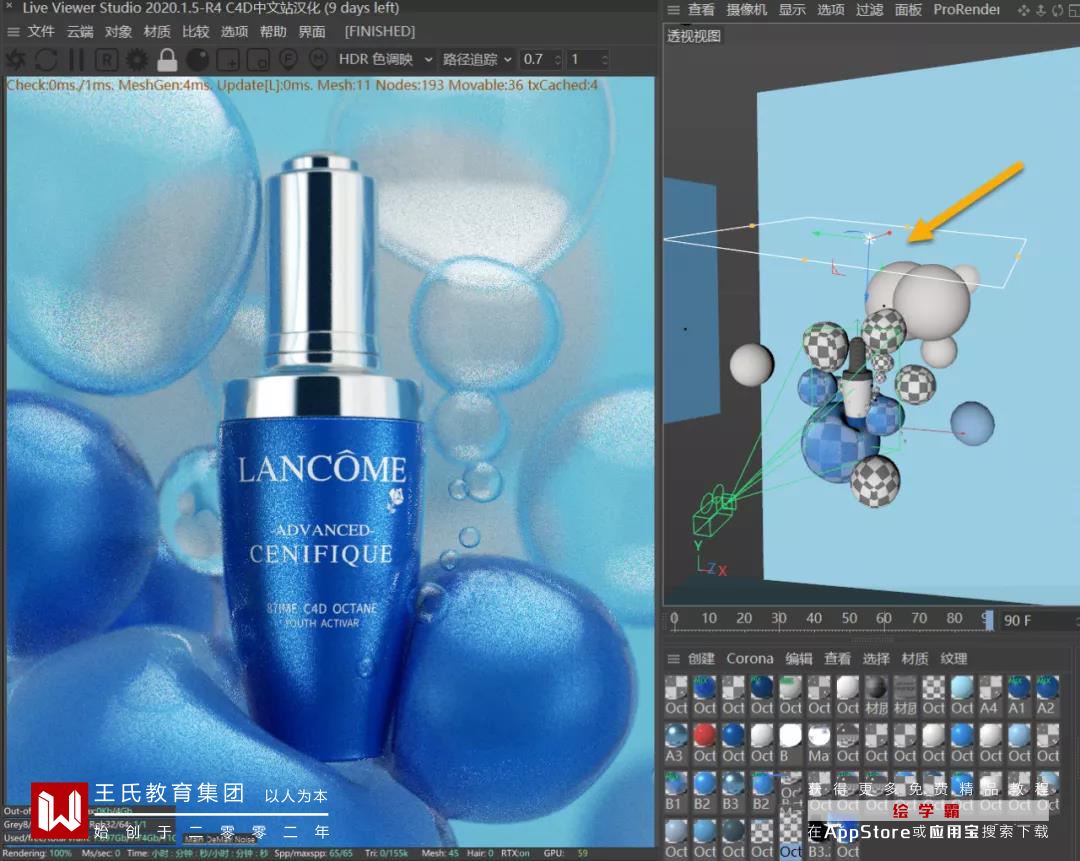Image resolution: width=1080 pixels, height=861 pixels.
Task: Click the Spp/maxspp: 65/65 status
Action: click(313, 853)
